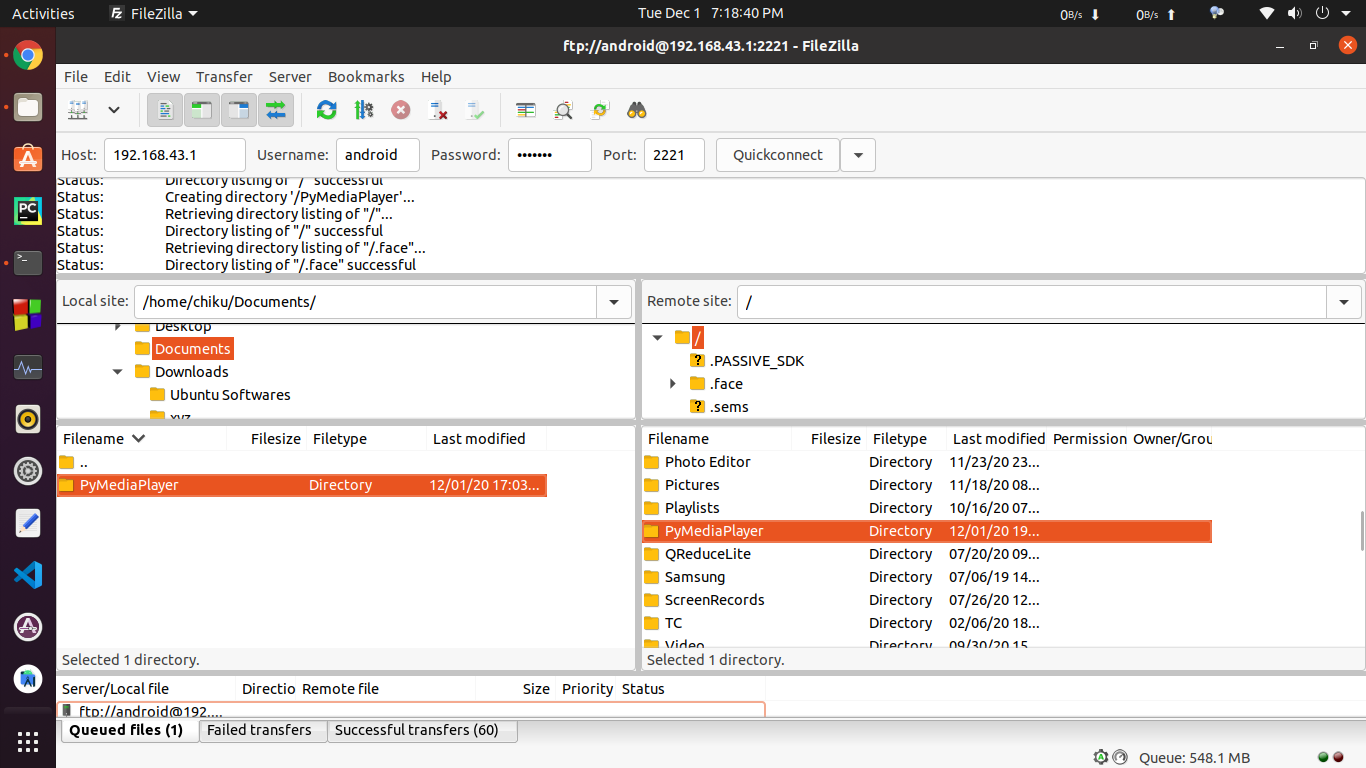Open the File menu
Screen dimensions: 1366x768
tap(76, 77)
